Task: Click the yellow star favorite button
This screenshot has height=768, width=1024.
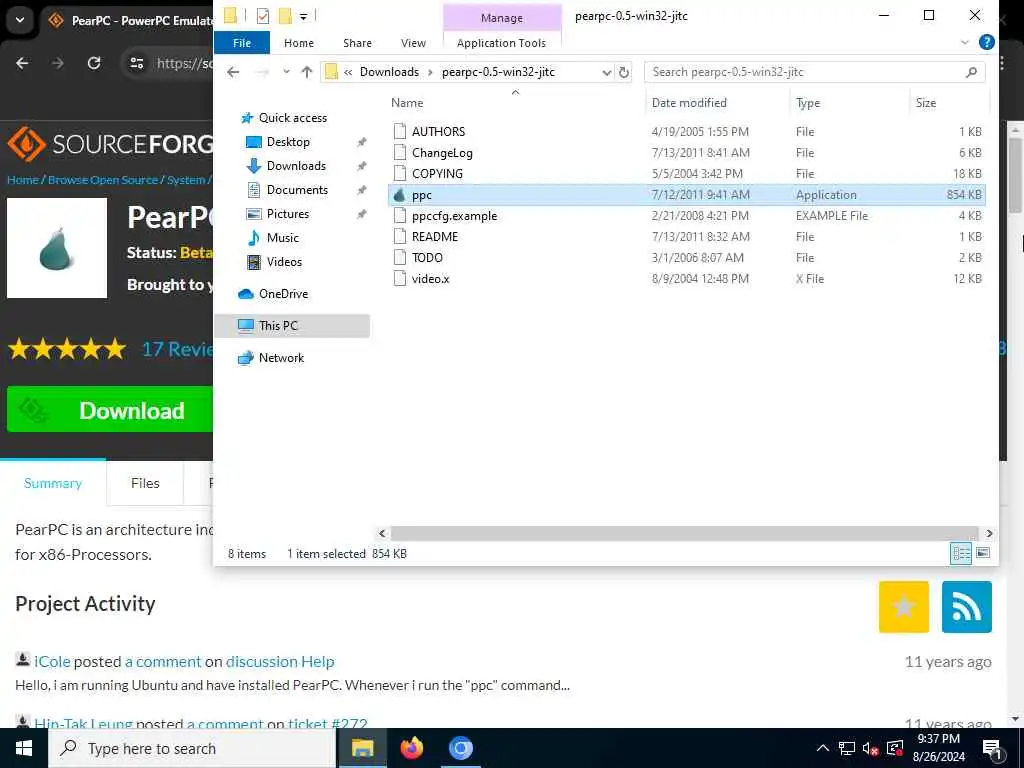Action: (904, 607)
